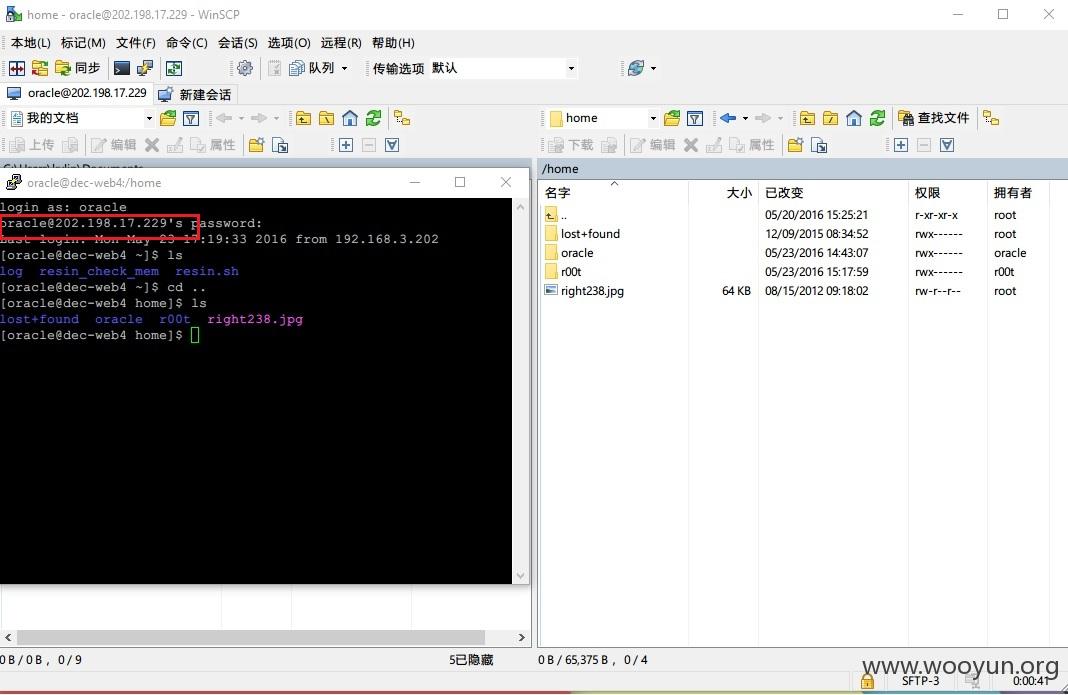Click the globe session icon in top toolbar
1068x695 pixels.
635,68
